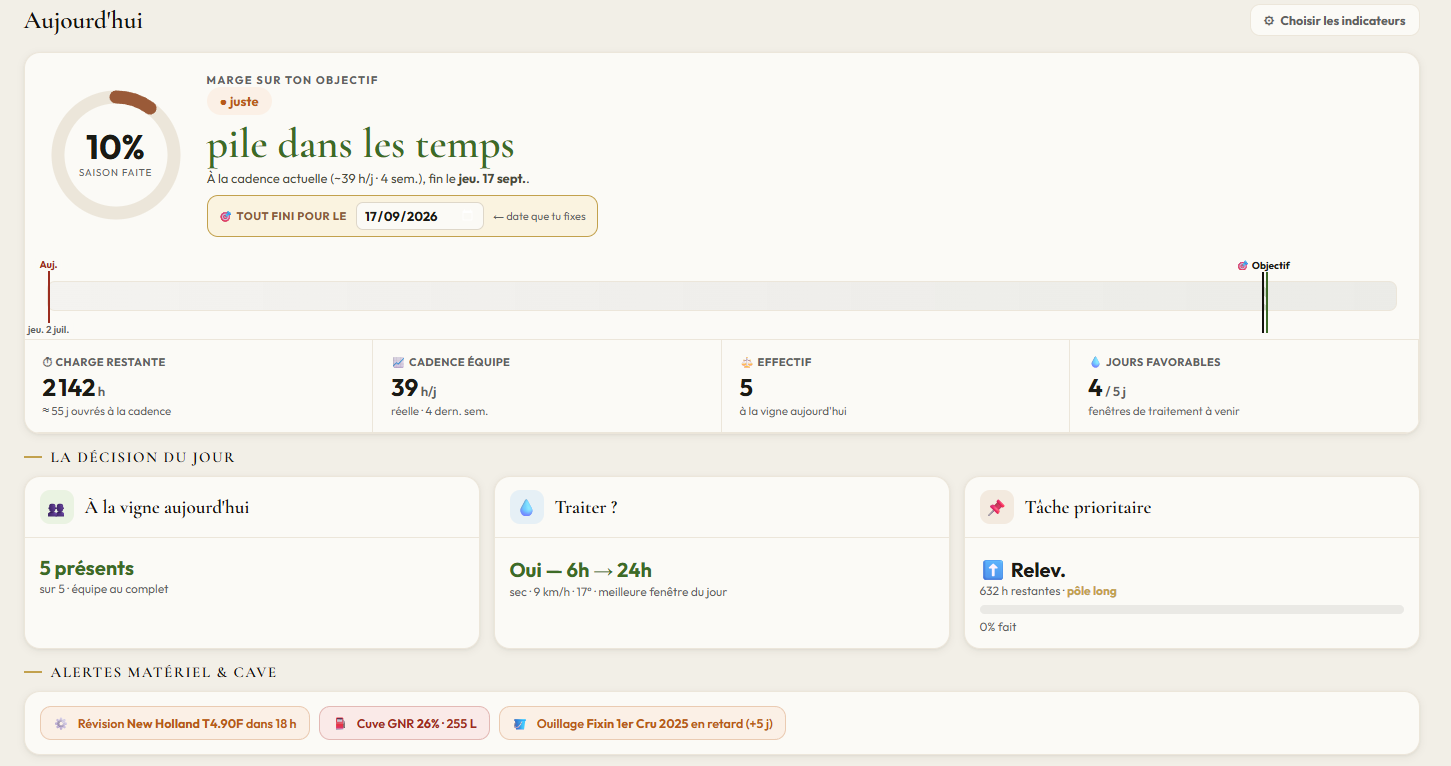
Task: Select the 39 h/j cadence value
Action: (414, 388)
